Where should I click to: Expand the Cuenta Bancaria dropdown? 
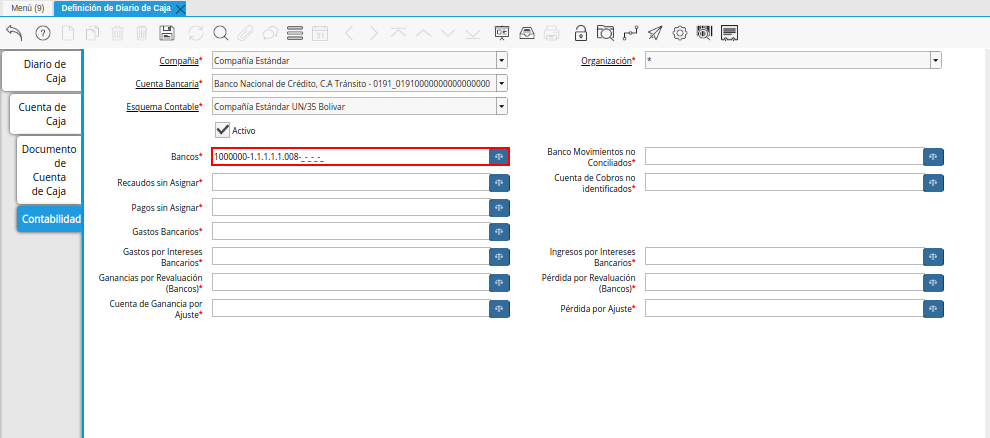[501, 83]
